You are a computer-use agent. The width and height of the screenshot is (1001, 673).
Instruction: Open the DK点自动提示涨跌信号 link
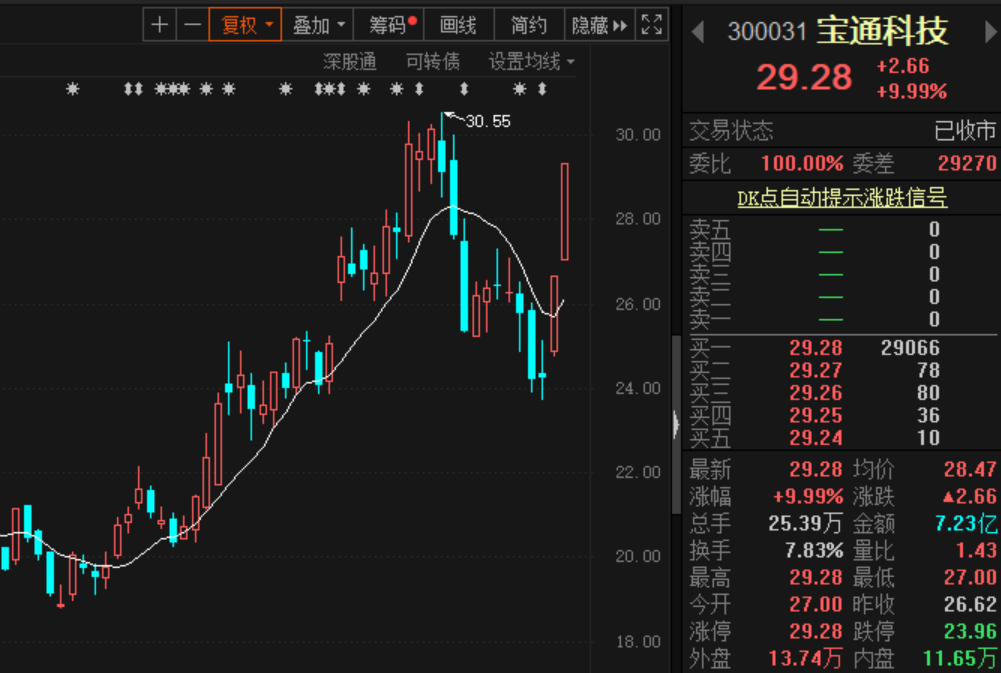(x=841, y=198)
